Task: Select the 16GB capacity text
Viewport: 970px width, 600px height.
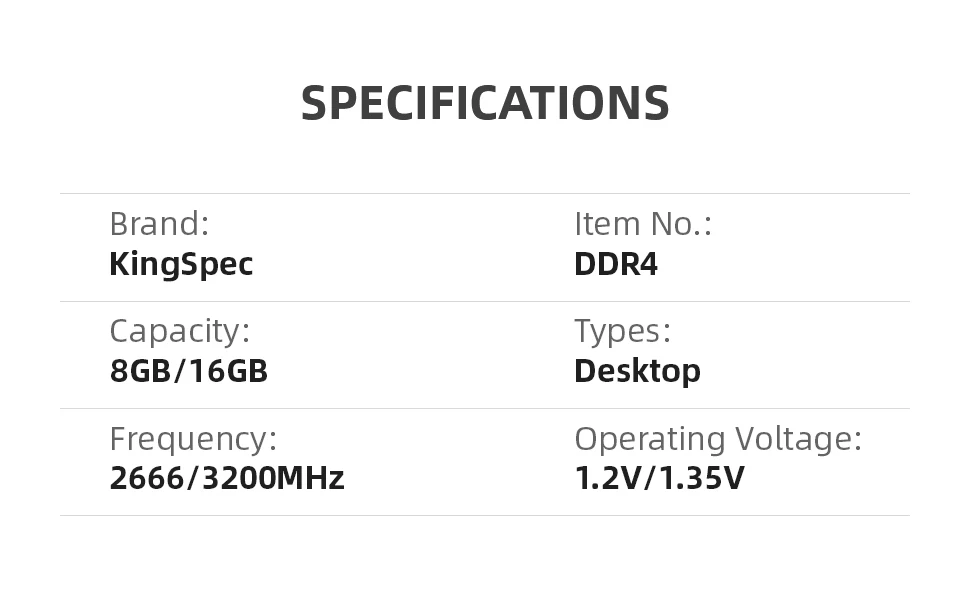Action: tap(228, 371)
